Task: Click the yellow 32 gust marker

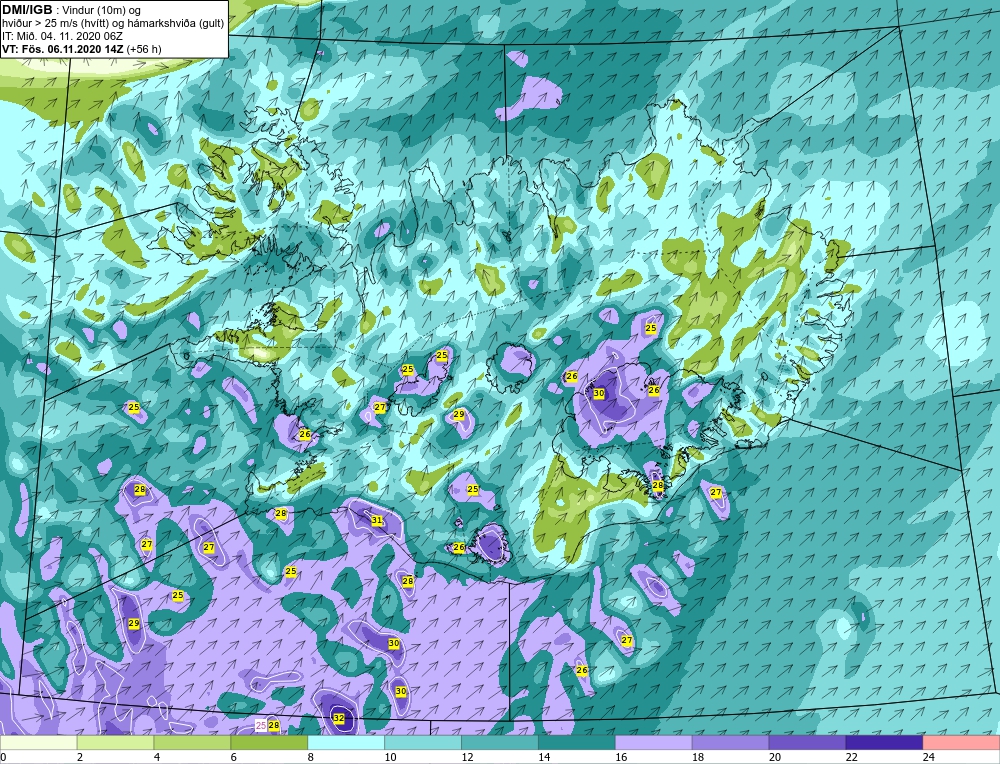Action: tap(339, 719)
